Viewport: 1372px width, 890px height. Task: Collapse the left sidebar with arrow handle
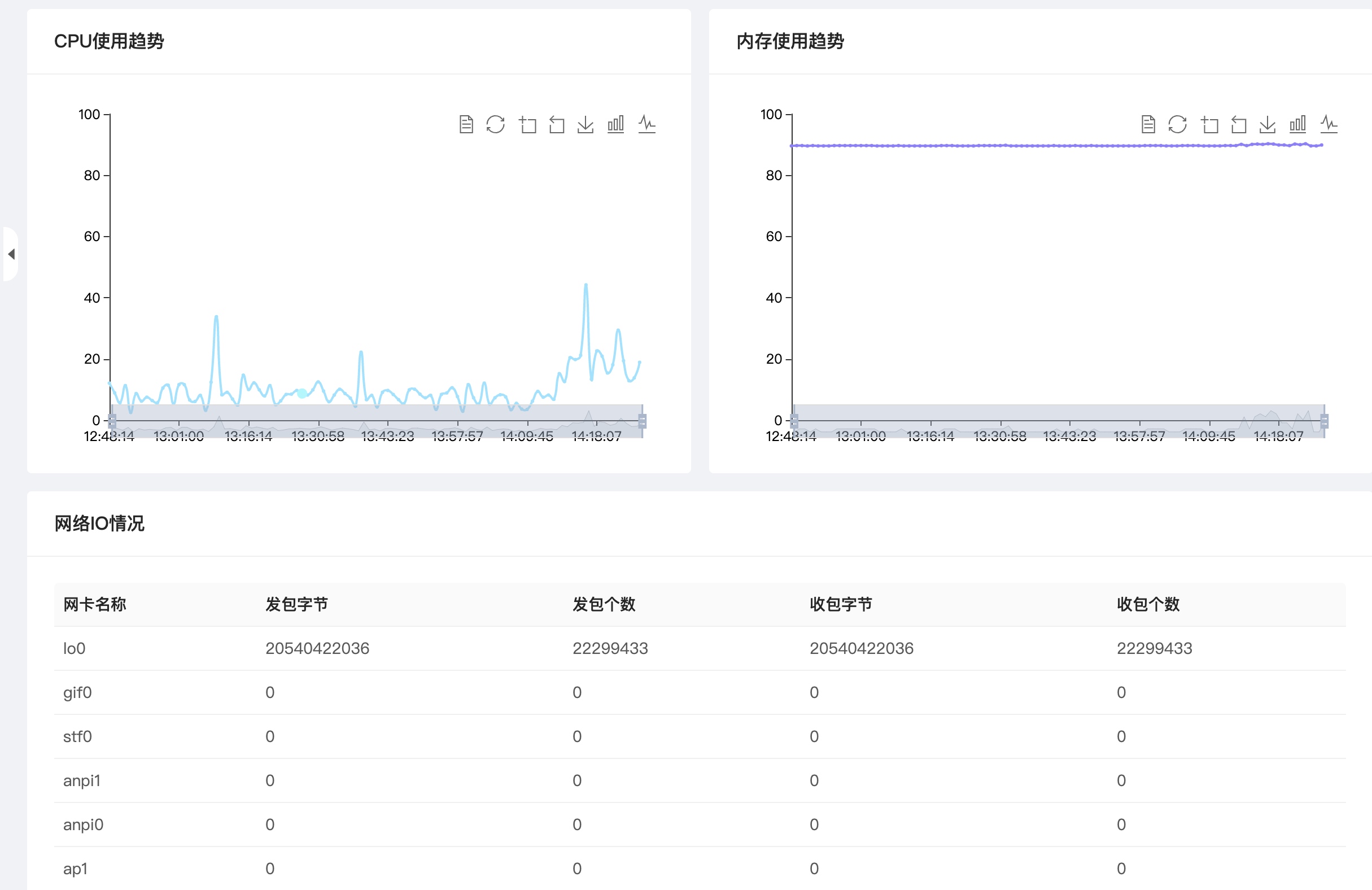click(11, 254)
